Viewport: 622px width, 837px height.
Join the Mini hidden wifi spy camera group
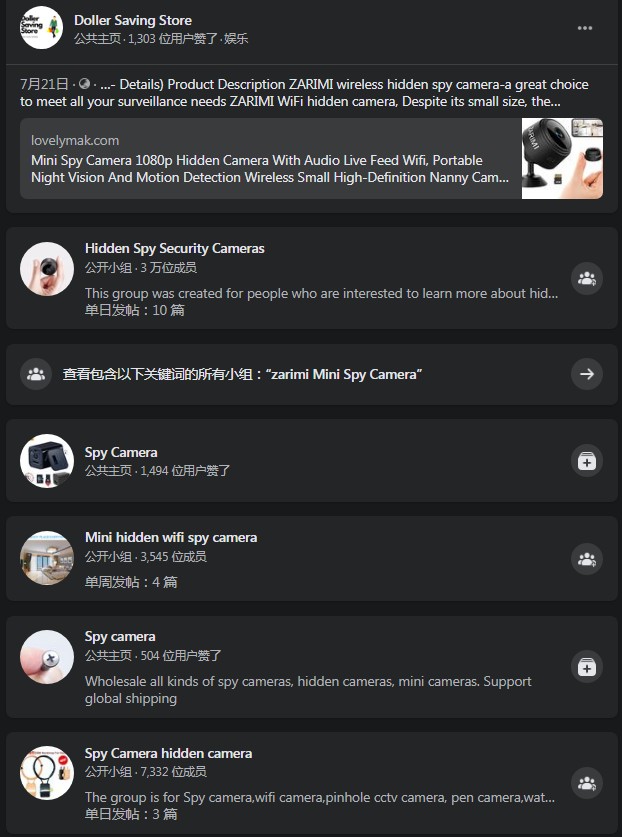(x=587, y=559)
